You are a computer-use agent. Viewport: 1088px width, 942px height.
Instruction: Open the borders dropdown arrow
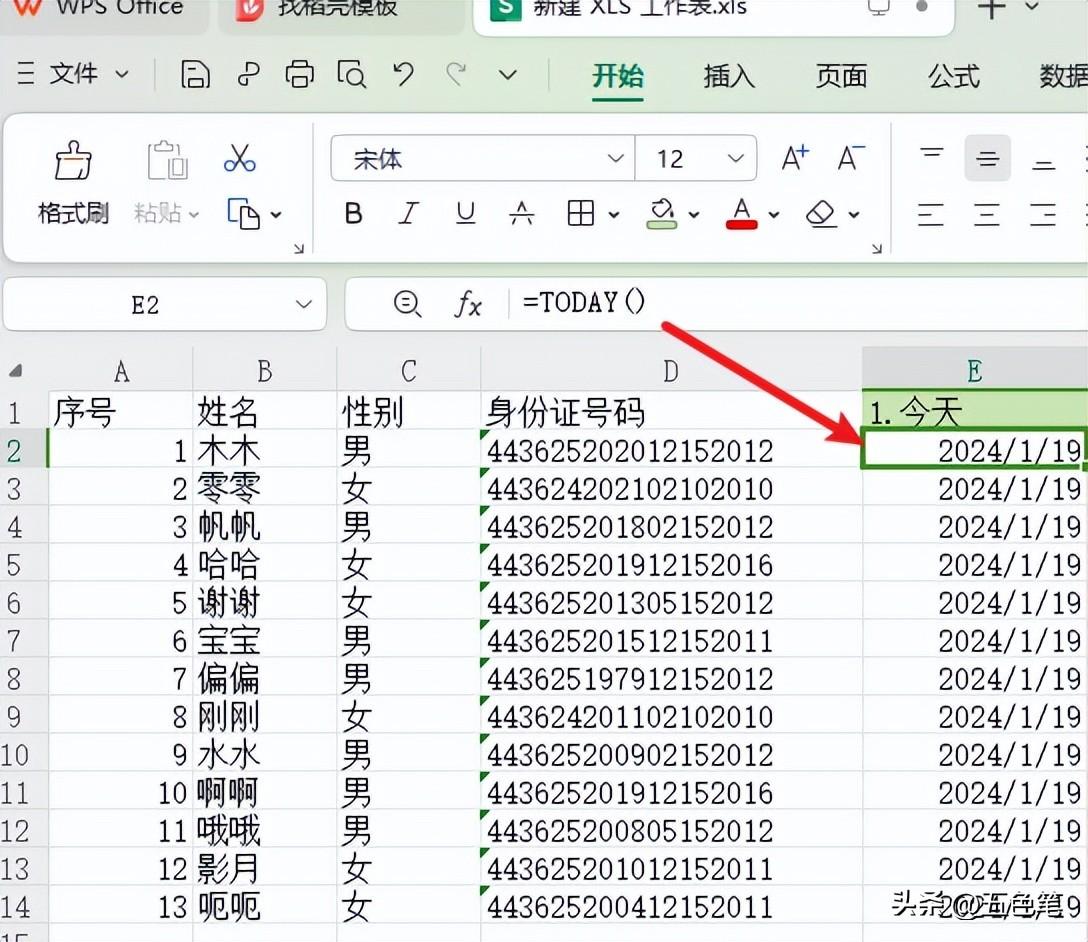(x=614, y=215)
